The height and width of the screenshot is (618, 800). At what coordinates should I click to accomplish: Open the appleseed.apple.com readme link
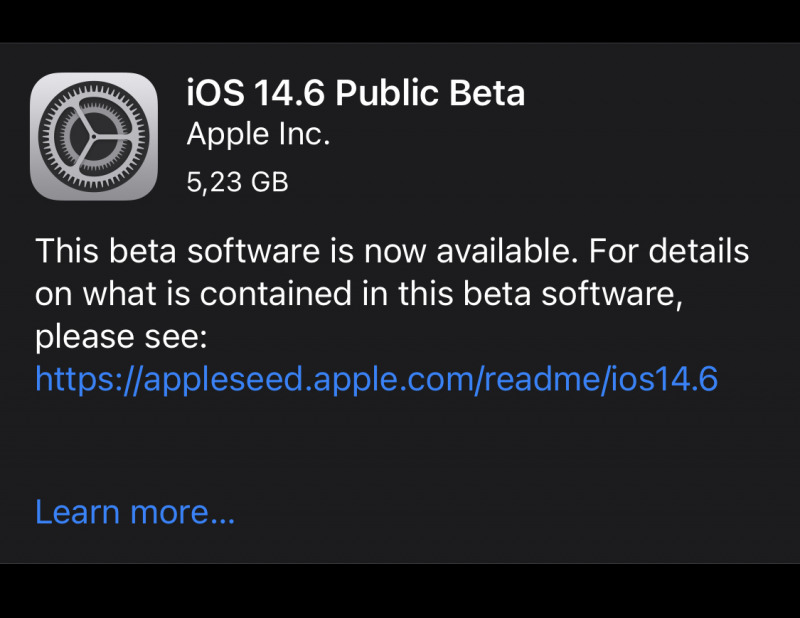pos(376,379)
